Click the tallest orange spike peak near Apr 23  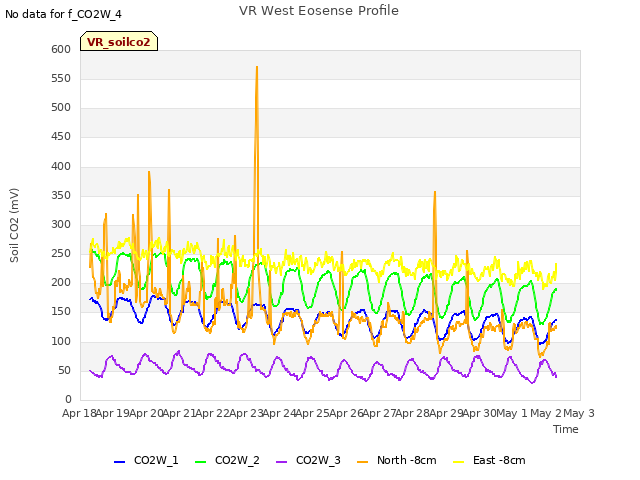click(257, 68)
